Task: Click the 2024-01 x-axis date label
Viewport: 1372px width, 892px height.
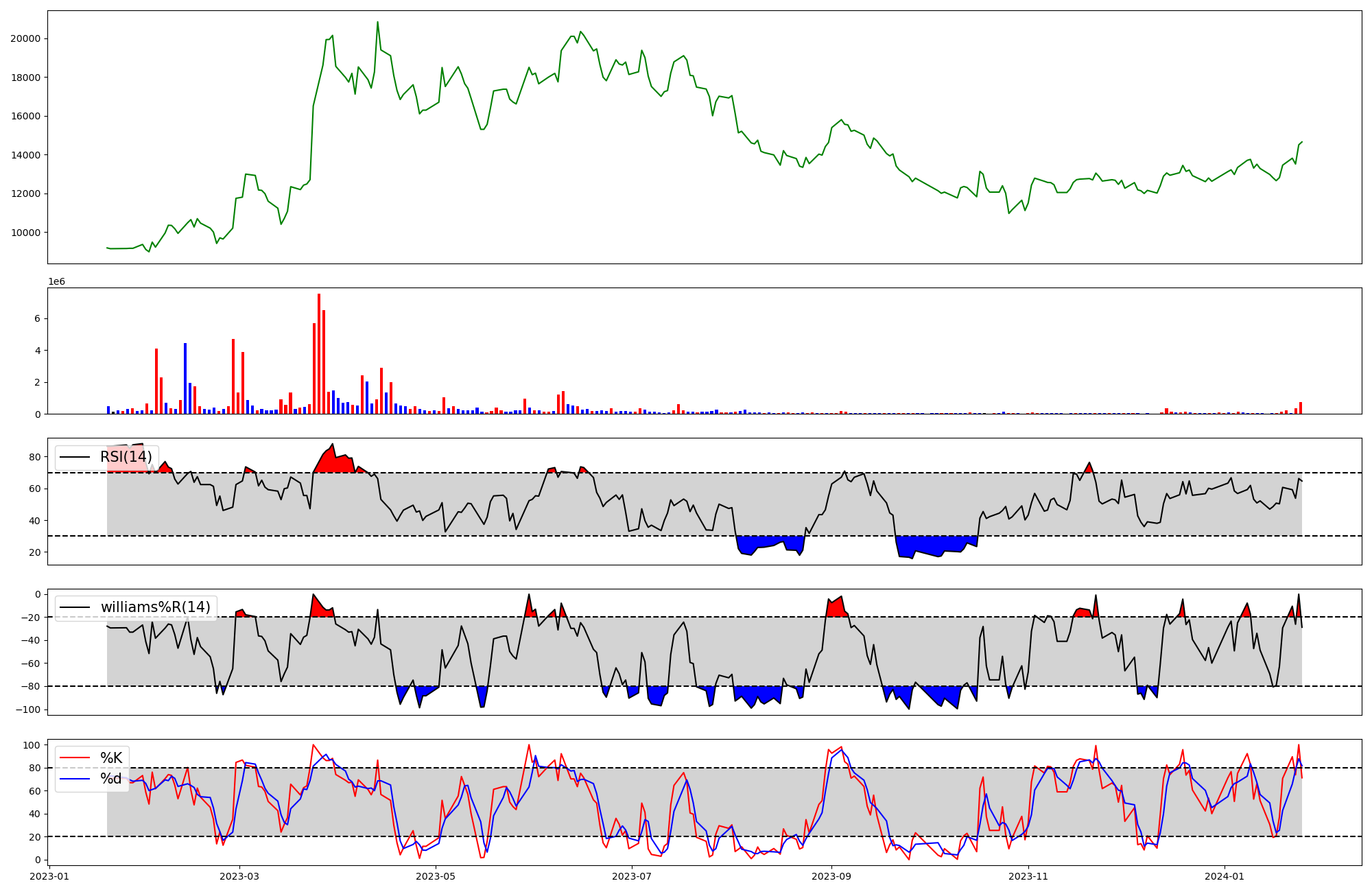Action: click(x=1225, y=876)
